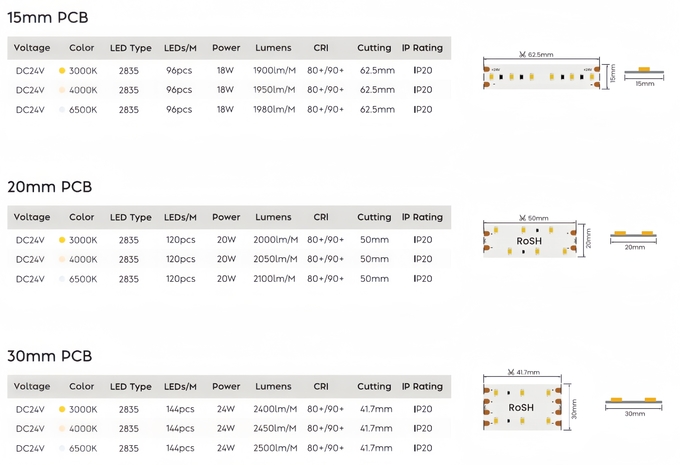This screenshot has height=465, width=680.
Task: Click 'Cutting' header in the 20mm PCB table
Action: [374, 217]
